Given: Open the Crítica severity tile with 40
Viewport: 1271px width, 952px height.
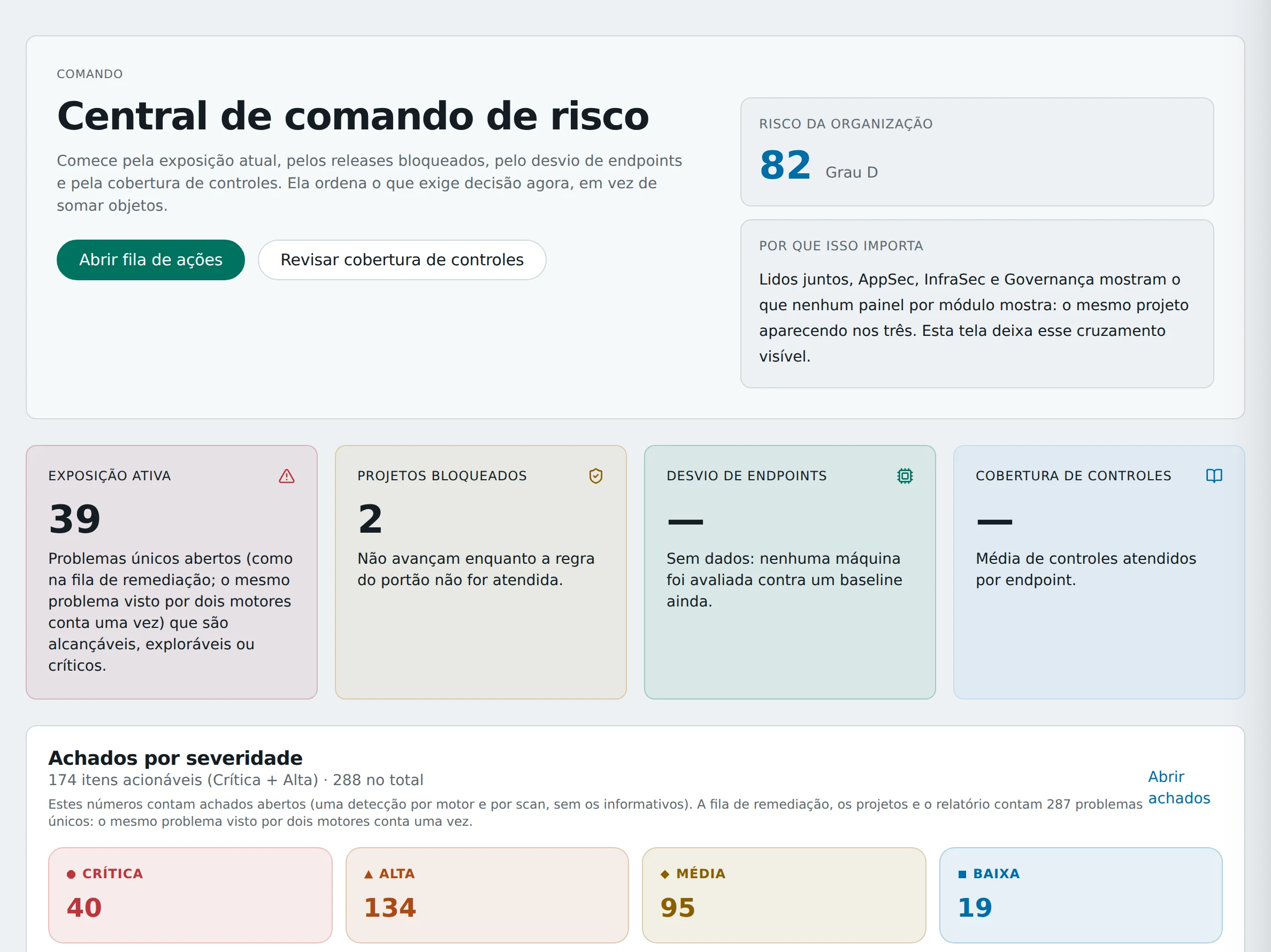Looking at the screenshot, I should (x=190, y=895).
